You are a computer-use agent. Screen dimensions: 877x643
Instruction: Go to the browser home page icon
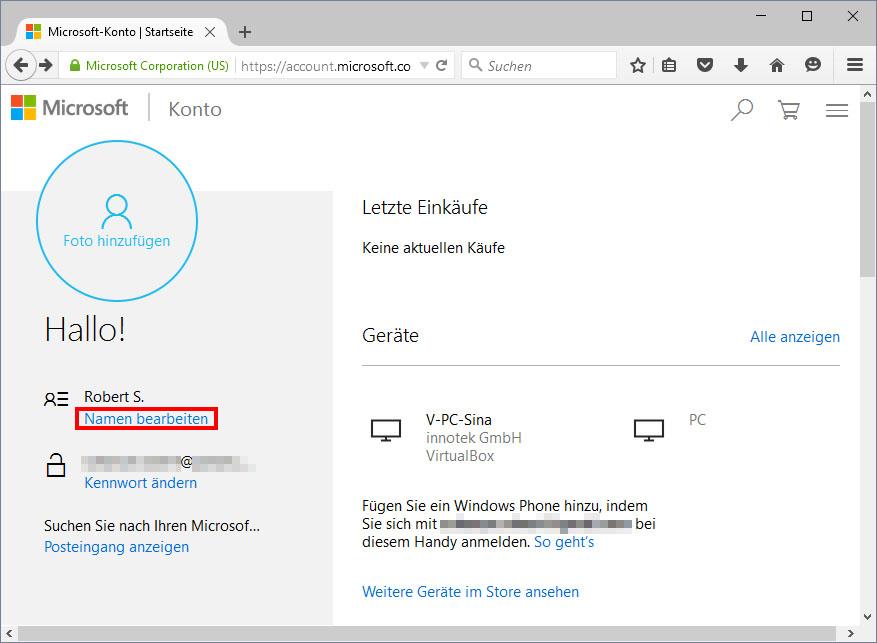click(x=776, y=65)
